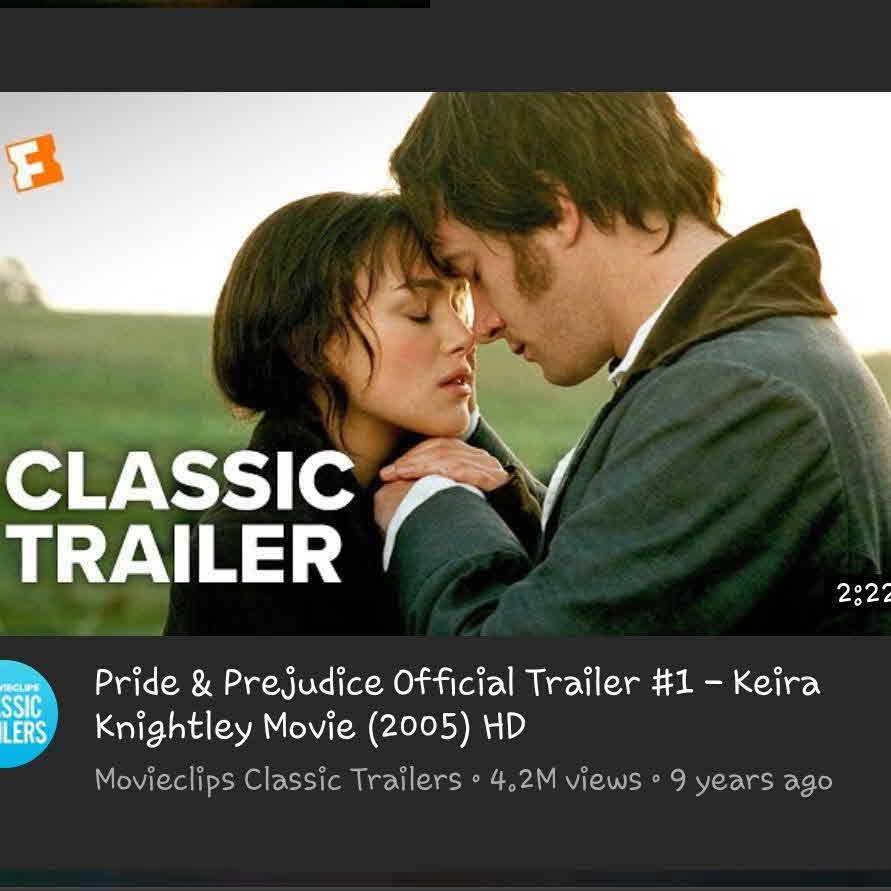Click the dark empty area above the thumbnail
The image size is (891, 891).
[446, 50]
